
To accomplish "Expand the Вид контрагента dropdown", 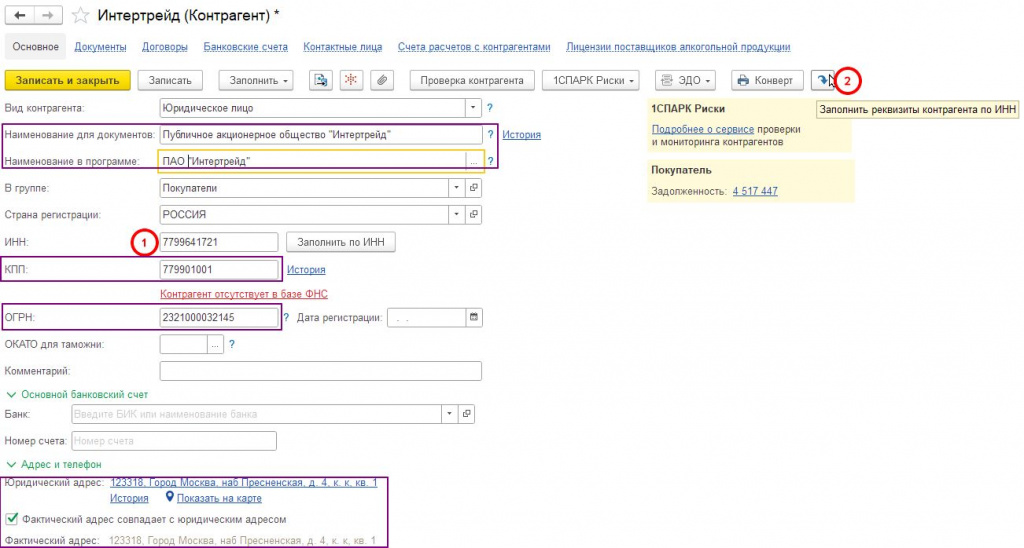I will 473,107.
